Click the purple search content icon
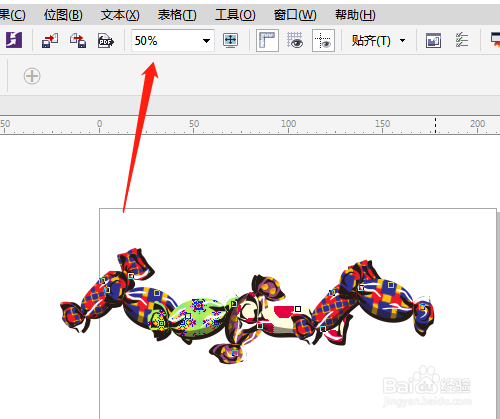Image resolution: width=500 pixels, height=419 pixels. (14, 40)
